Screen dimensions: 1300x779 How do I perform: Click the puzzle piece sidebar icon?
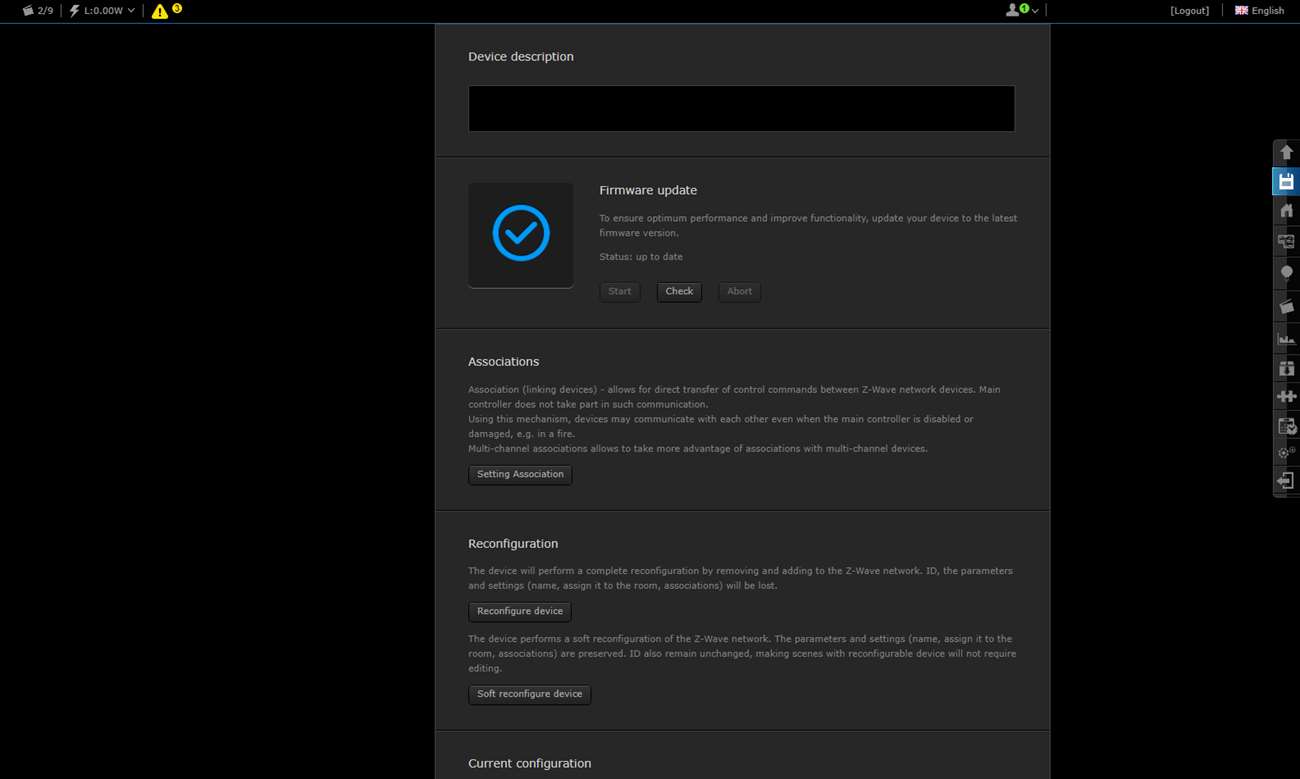pos(1286,397)
